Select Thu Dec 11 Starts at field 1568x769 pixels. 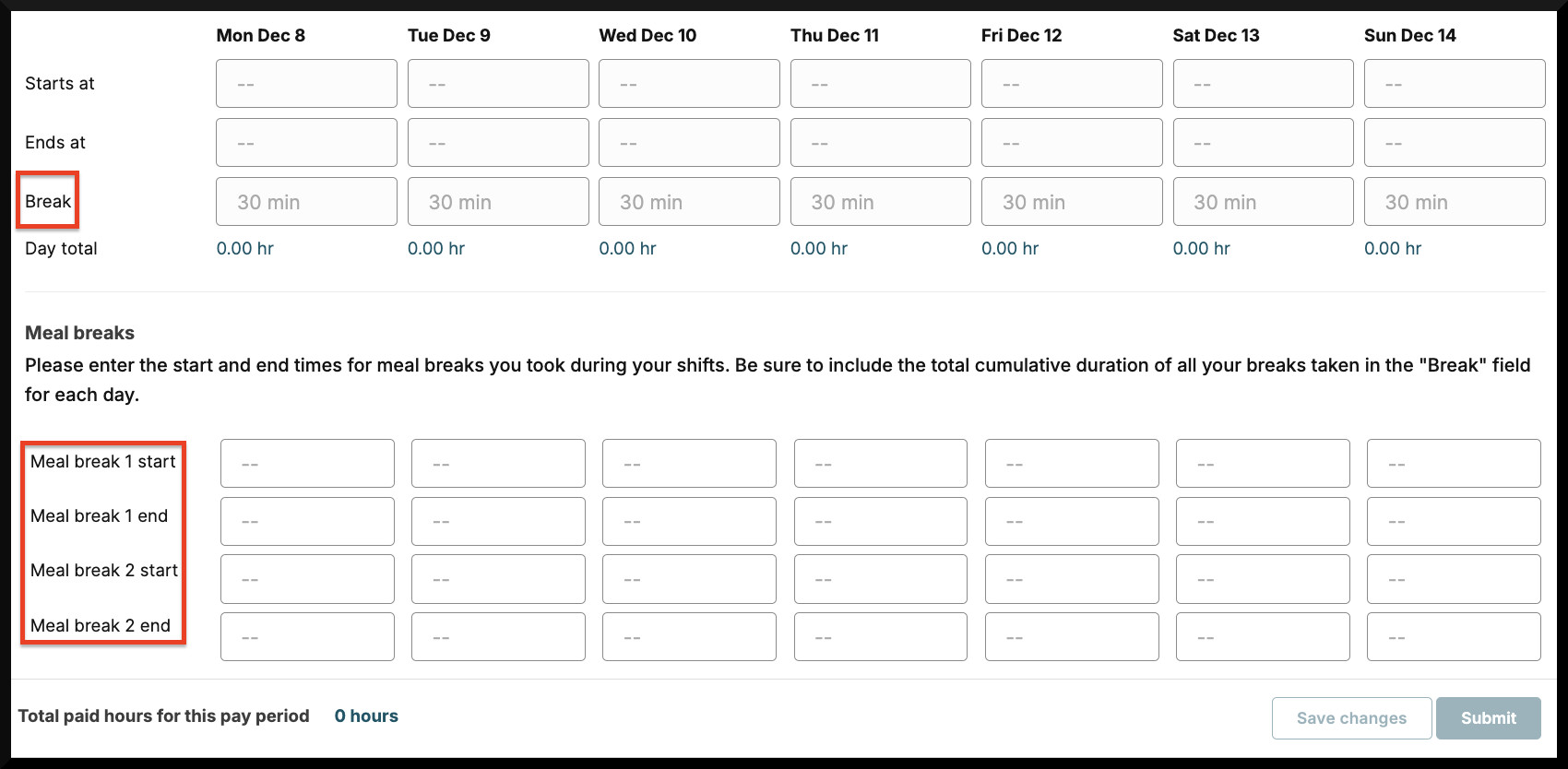[881, 84]
